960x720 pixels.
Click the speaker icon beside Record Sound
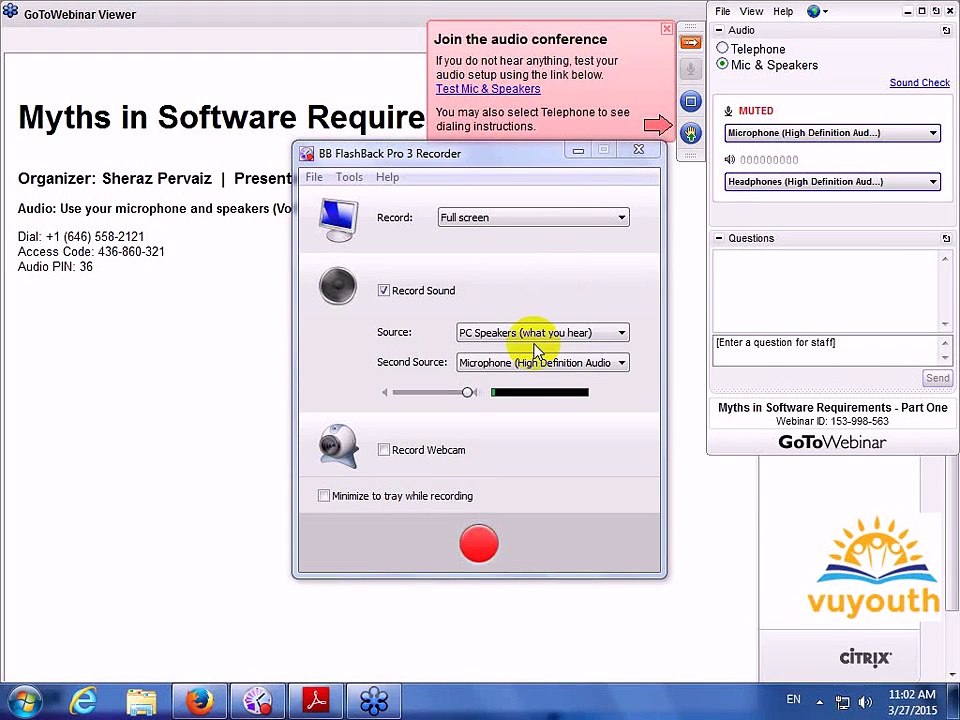tap(338, 285)
